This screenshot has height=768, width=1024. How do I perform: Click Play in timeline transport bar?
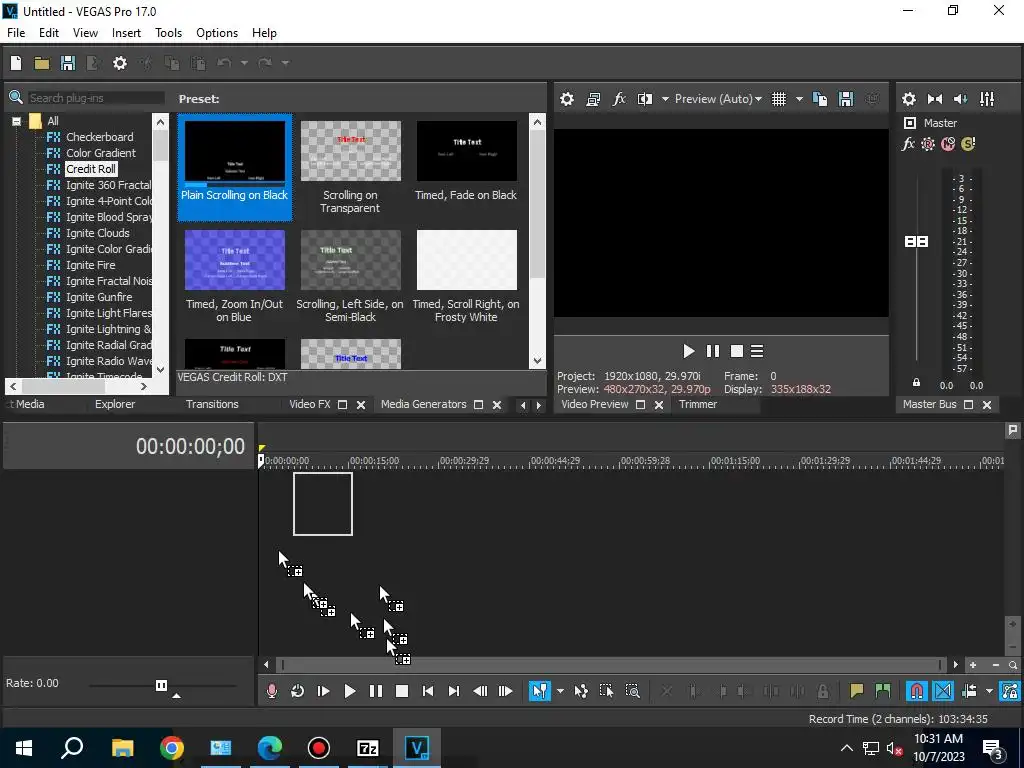[x=349, y=691]
